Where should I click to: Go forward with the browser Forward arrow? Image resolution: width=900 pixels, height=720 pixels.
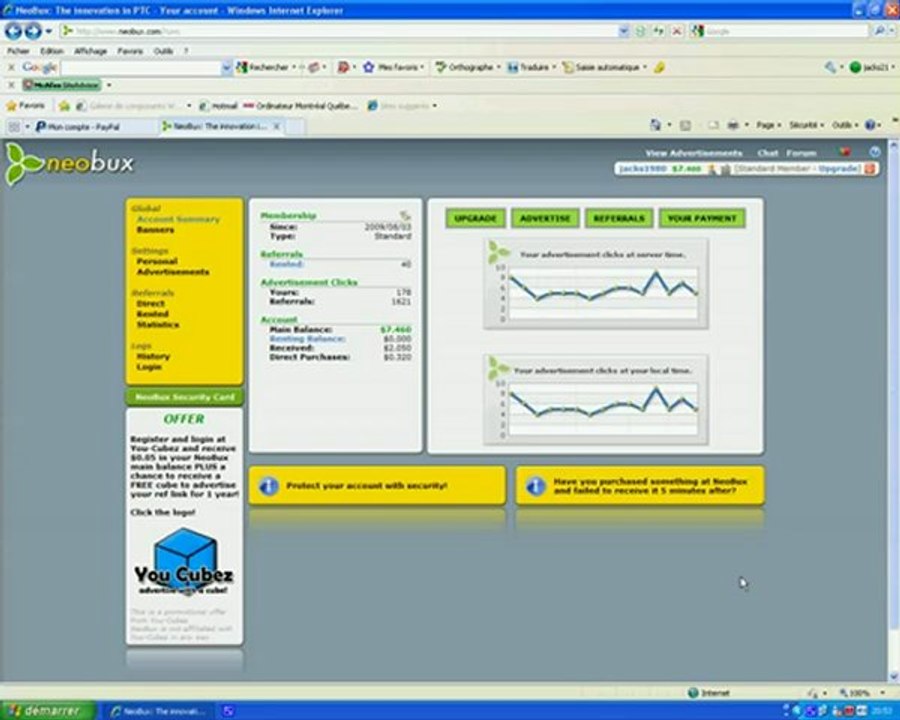point(33,30)
